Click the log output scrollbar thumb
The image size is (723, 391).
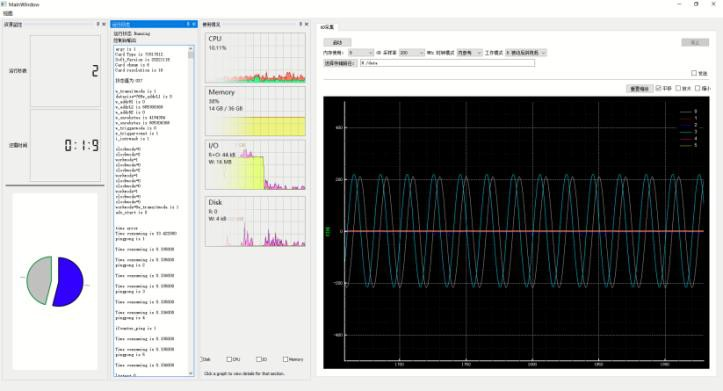(191, 55)
